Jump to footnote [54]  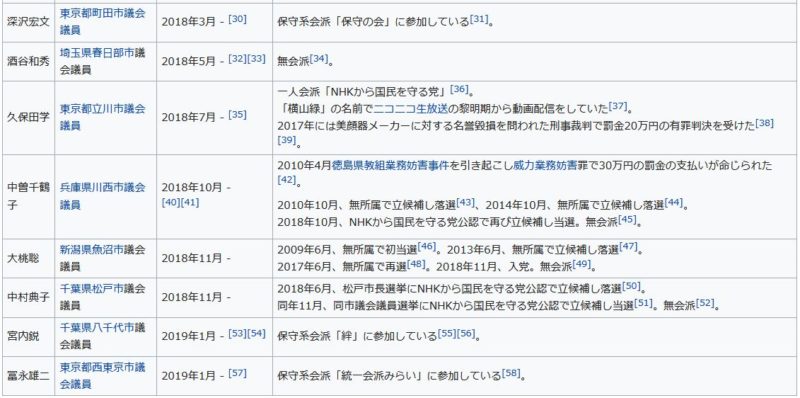[256, 333]
